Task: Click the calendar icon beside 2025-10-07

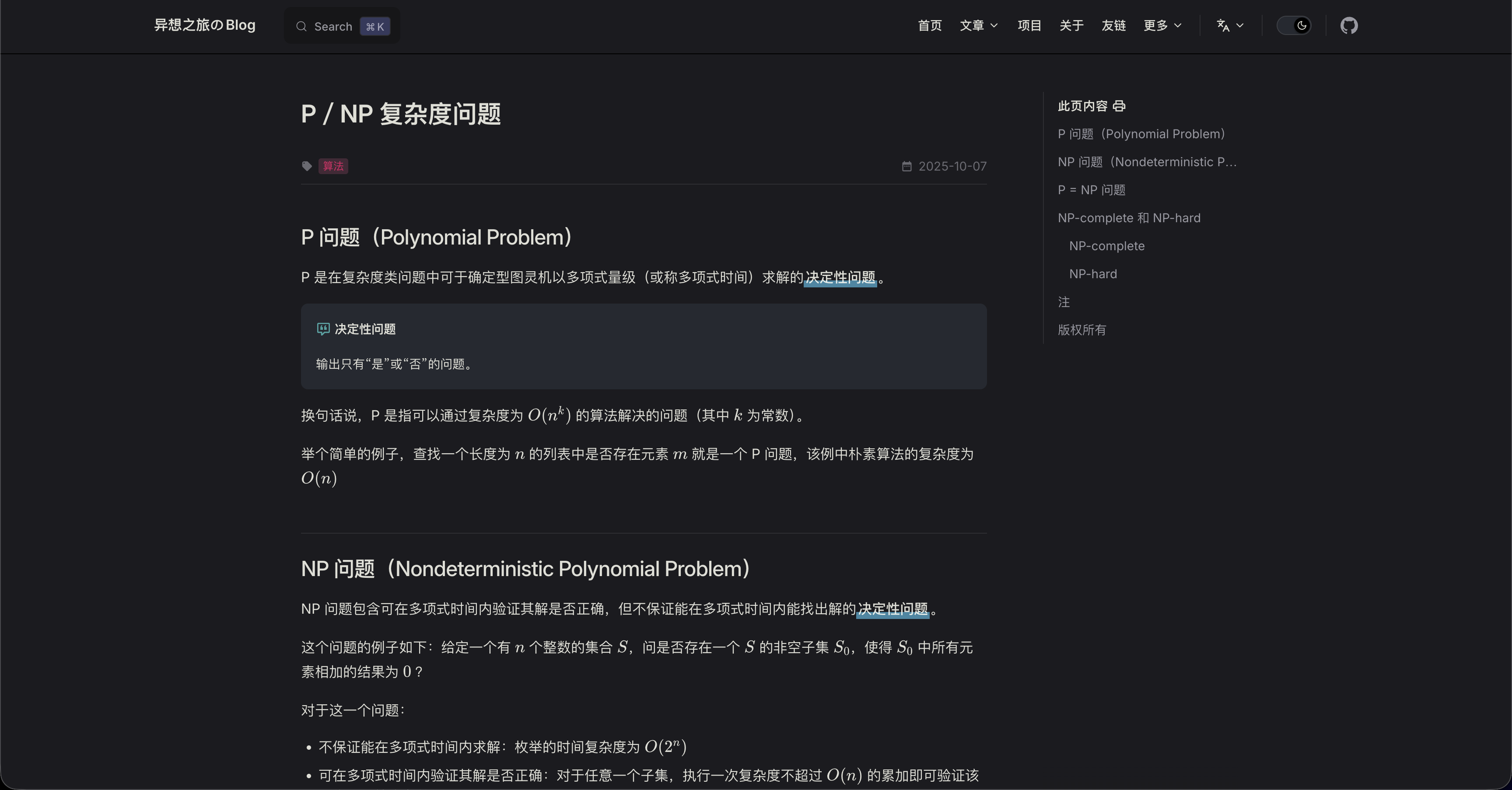Action: (906, 166)
